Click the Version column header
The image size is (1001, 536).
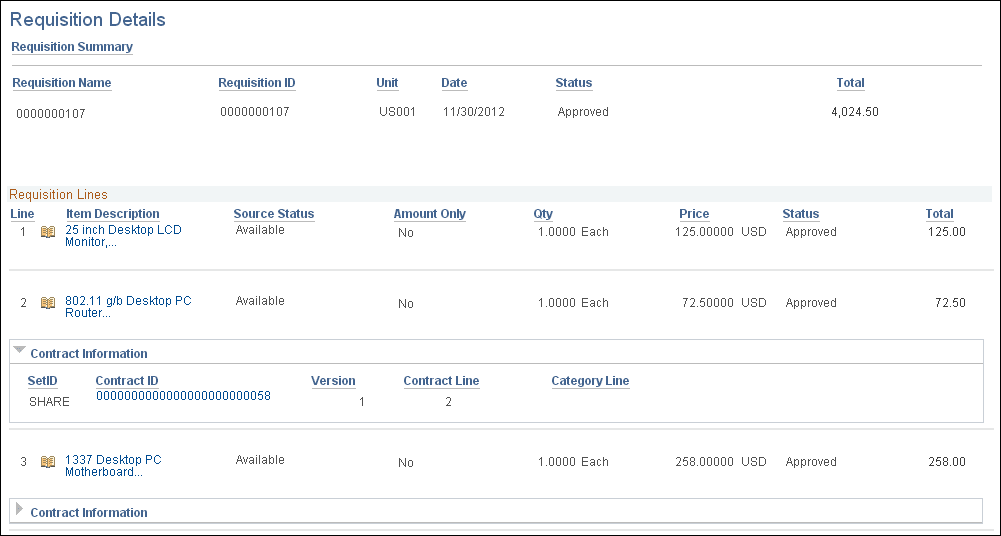[x=333, y=381]
